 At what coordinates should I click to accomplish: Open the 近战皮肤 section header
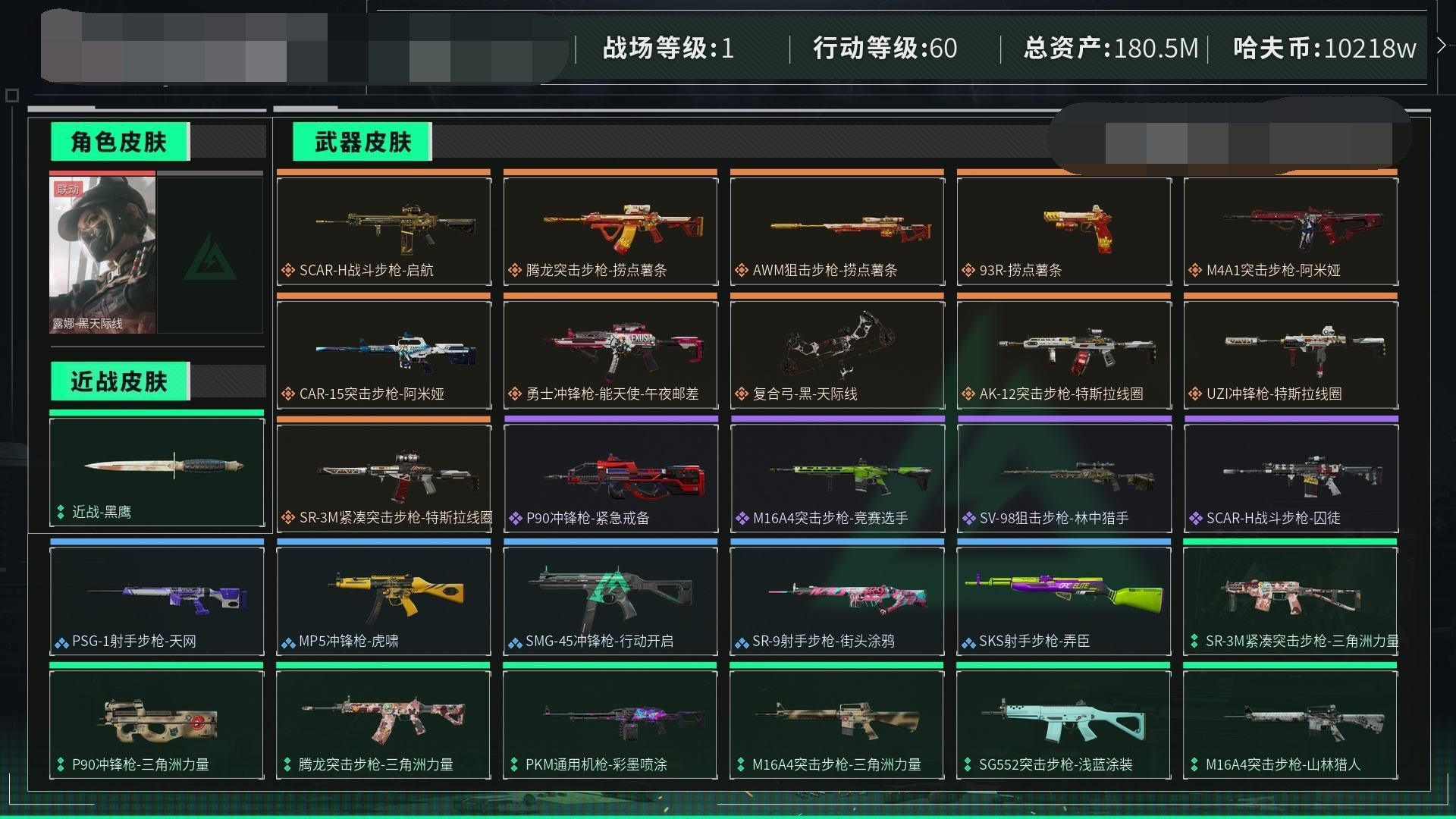coord(120,381)
